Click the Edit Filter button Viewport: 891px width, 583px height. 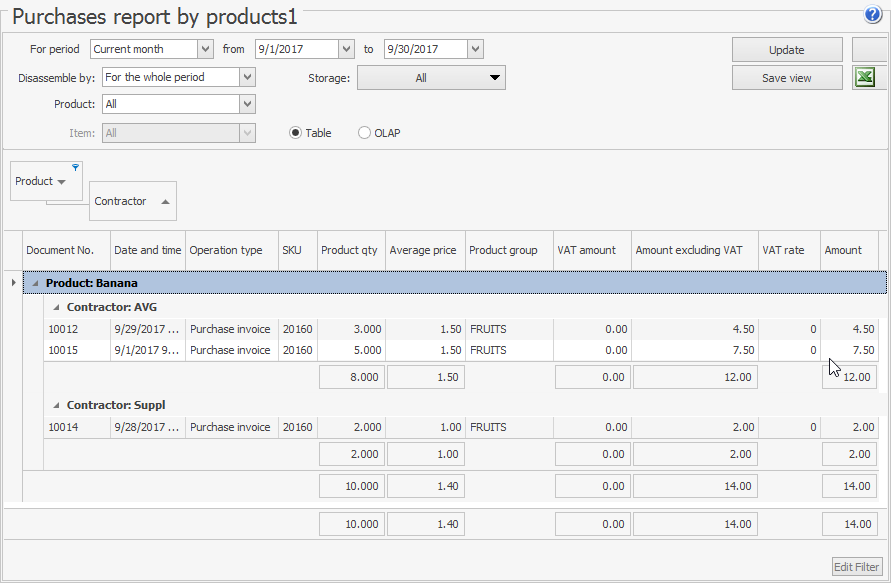pos(857,567)
